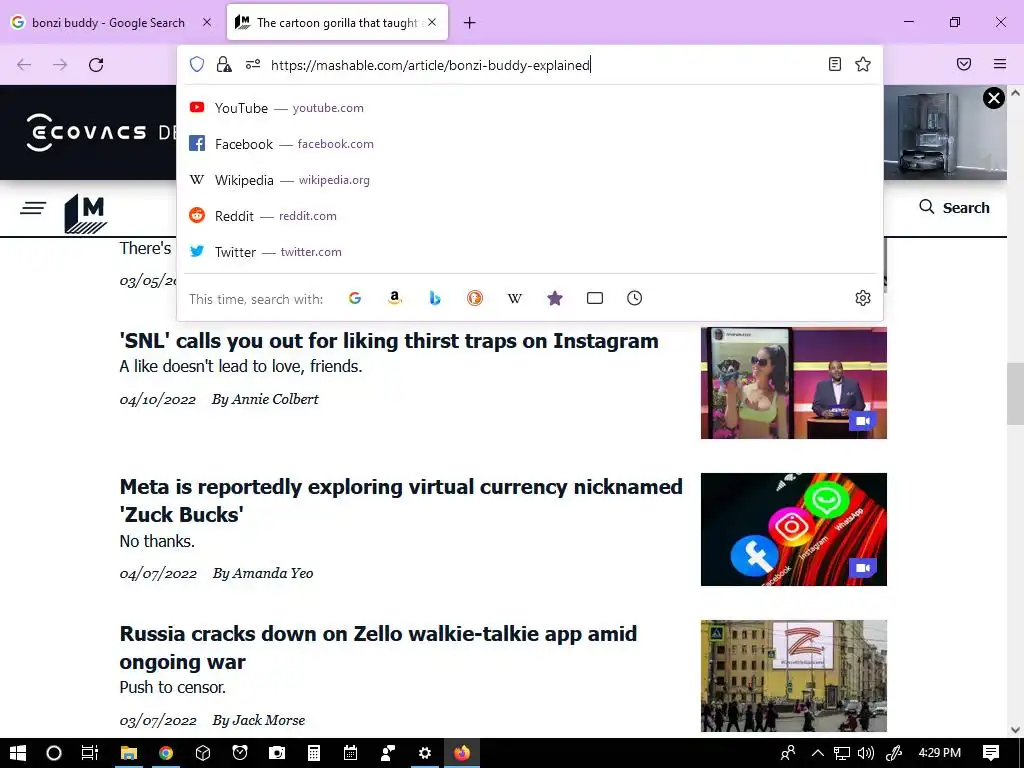Screen dimensions: 1024x768
Task: Select YouTube suggestion youtube.com
Action: (x=530, y=108)
